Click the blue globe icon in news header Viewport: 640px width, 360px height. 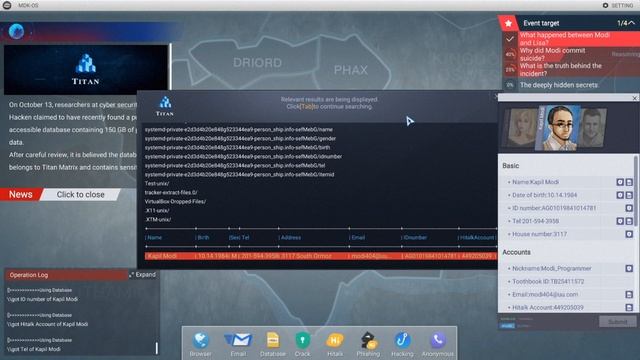[16, 31]
